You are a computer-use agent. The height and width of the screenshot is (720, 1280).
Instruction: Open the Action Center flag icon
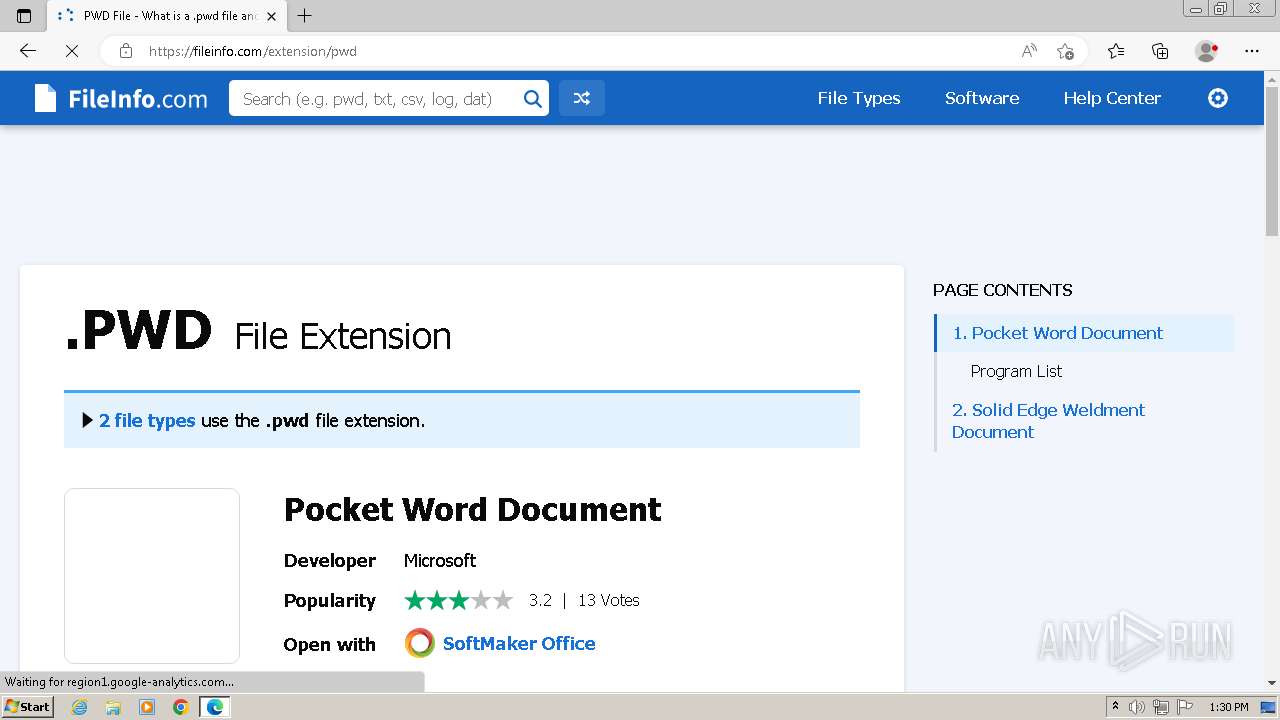(1184, 707)
